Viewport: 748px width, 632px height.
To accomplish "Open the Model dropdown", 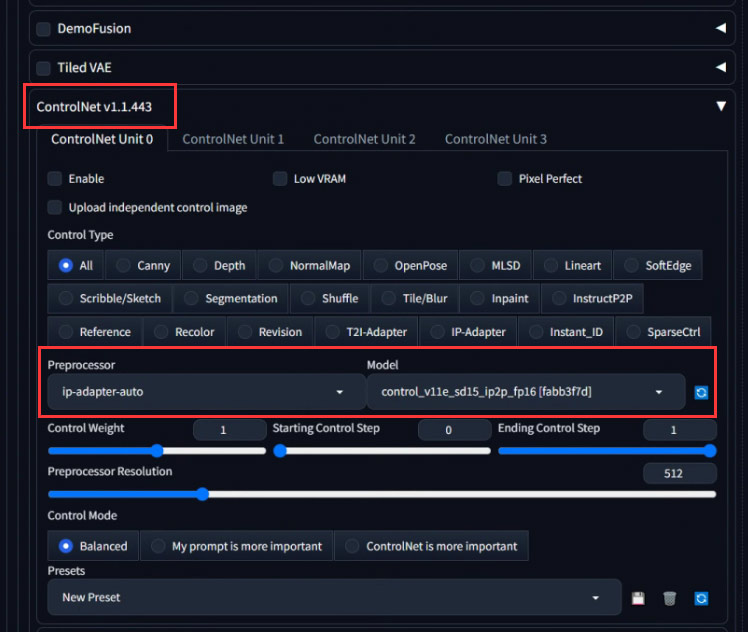I will [x=526, y=392].
